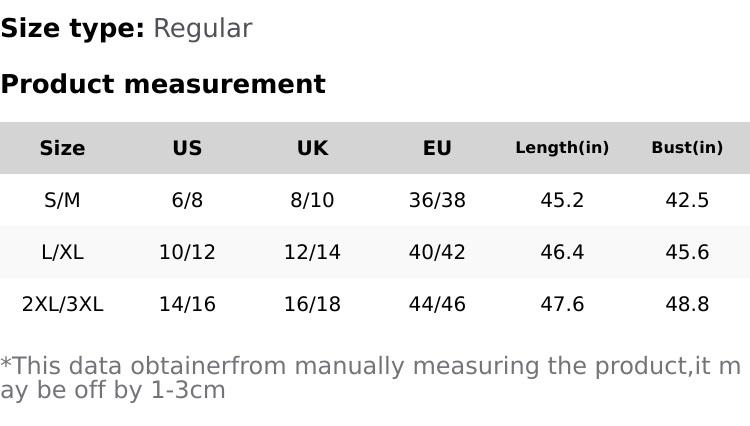Select the 2XL/3XL size cell

click(x=62, y=304)
